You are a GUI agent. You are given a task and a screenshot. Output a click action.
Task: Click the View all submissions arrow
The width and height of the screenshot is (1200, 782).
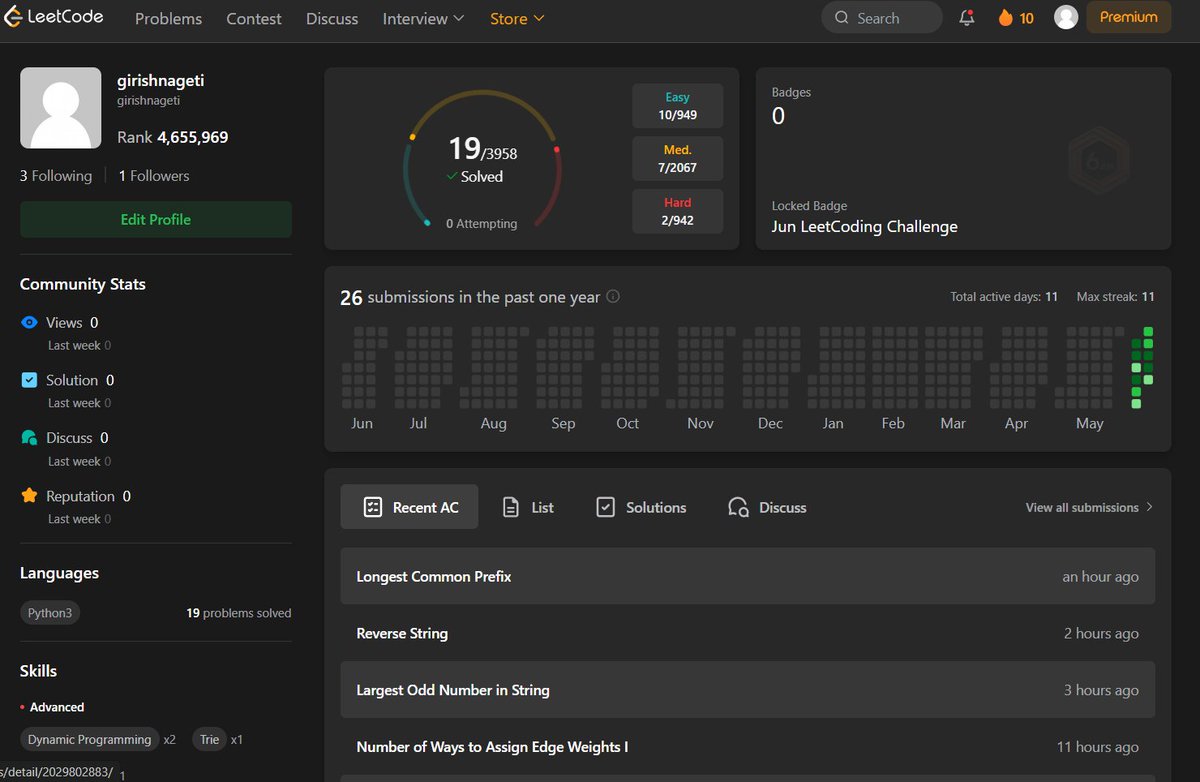pyautogui.click(x=1149, y=507)
